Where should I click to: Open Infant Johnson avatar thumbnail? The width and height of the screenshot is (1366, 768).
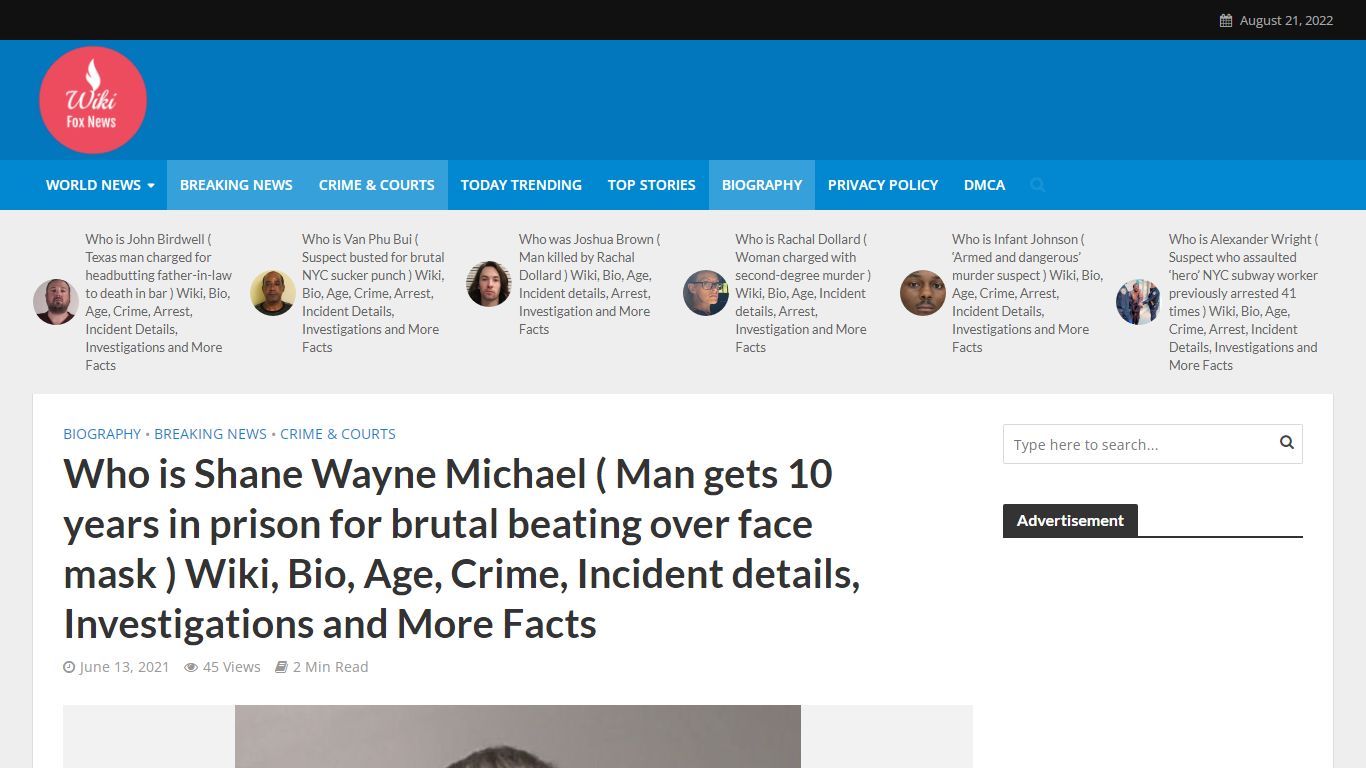coord(923,293)
